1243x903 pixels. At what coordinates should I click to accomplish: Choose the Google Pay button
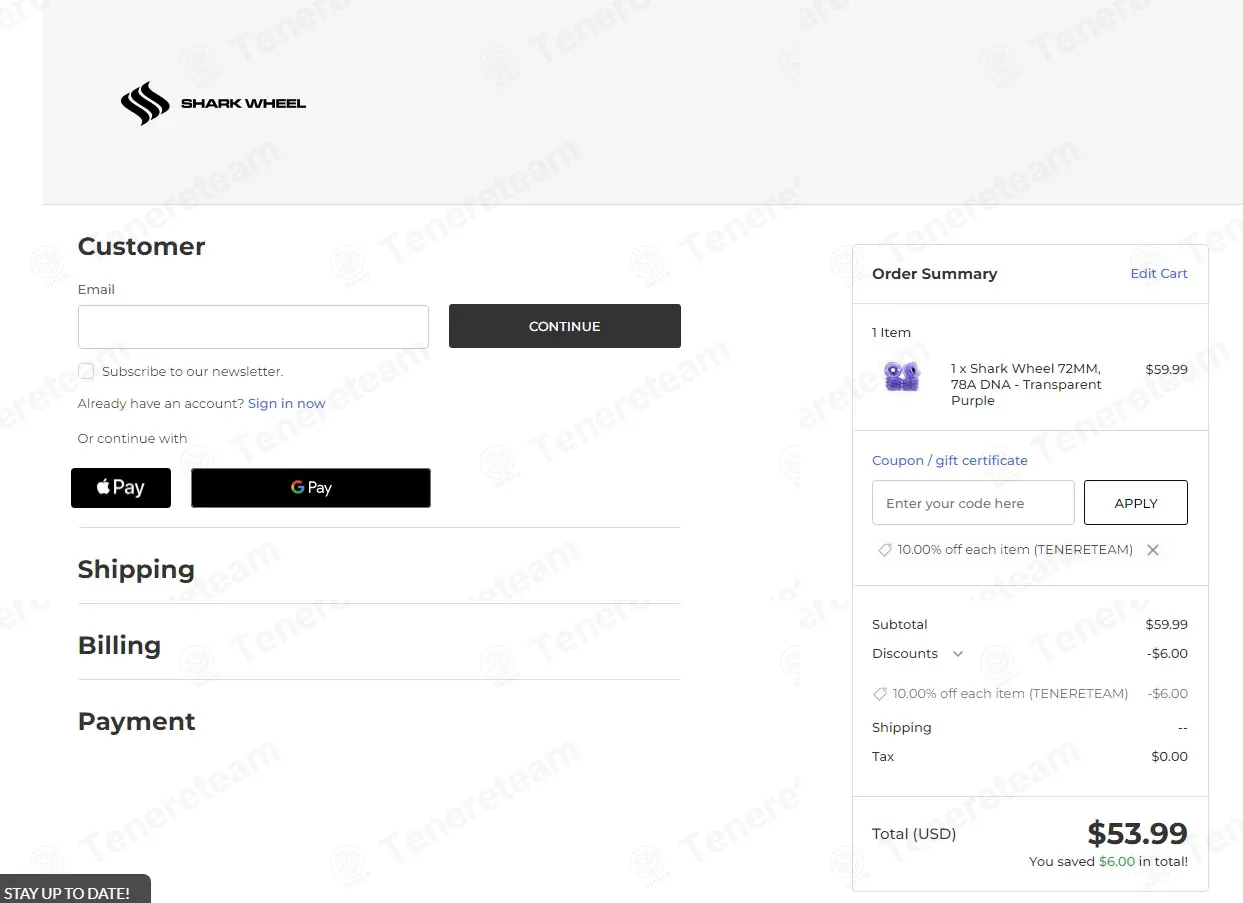[311, 488]
